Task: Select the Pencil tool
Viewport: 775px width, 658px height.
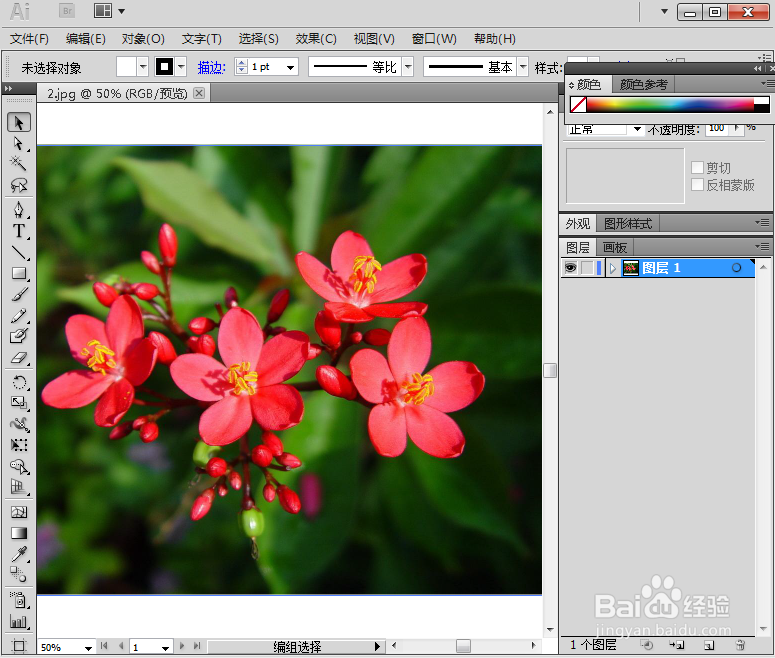Action: pyautogui.click(x=19, y=315)
